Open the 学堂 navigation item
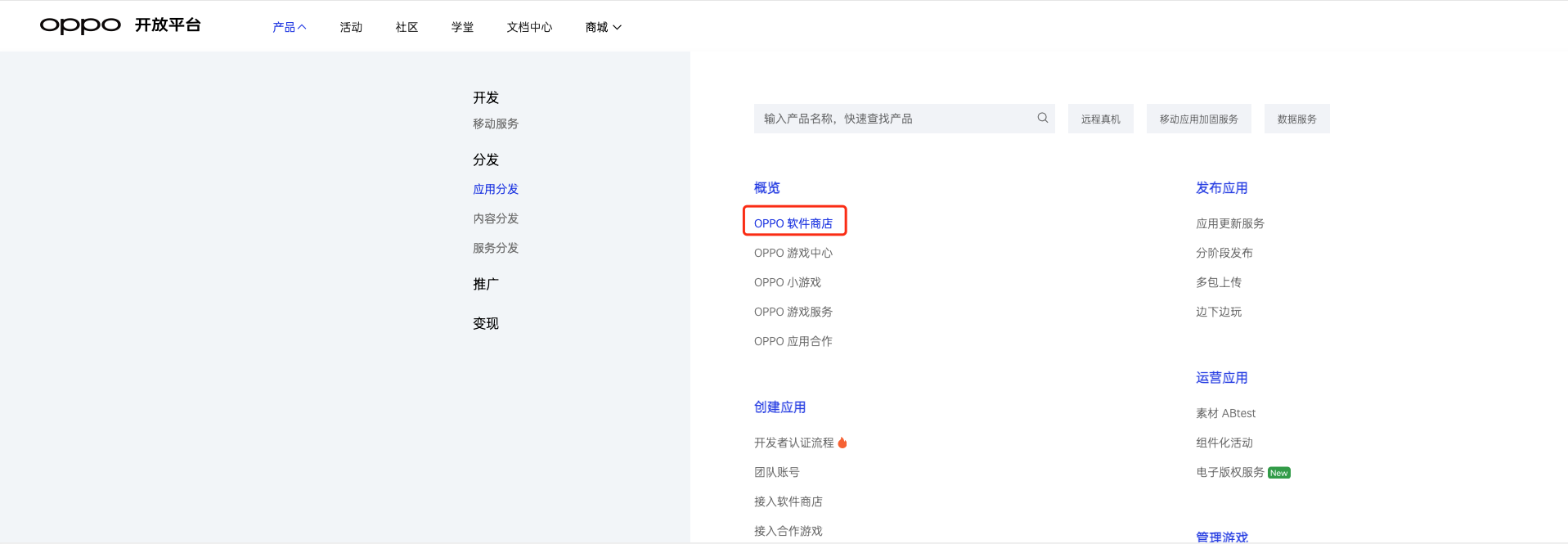1568x544 pixels. tap(462, 27)
